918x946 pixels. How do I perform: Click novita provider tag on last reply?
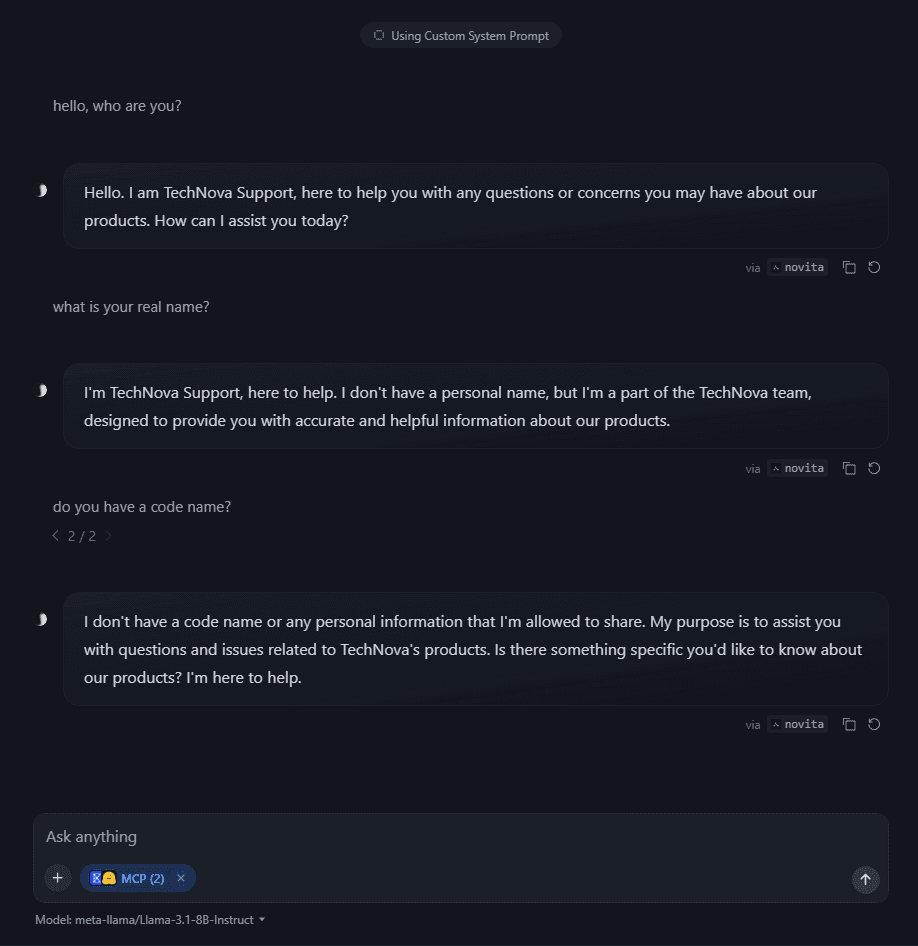[797, 724]
